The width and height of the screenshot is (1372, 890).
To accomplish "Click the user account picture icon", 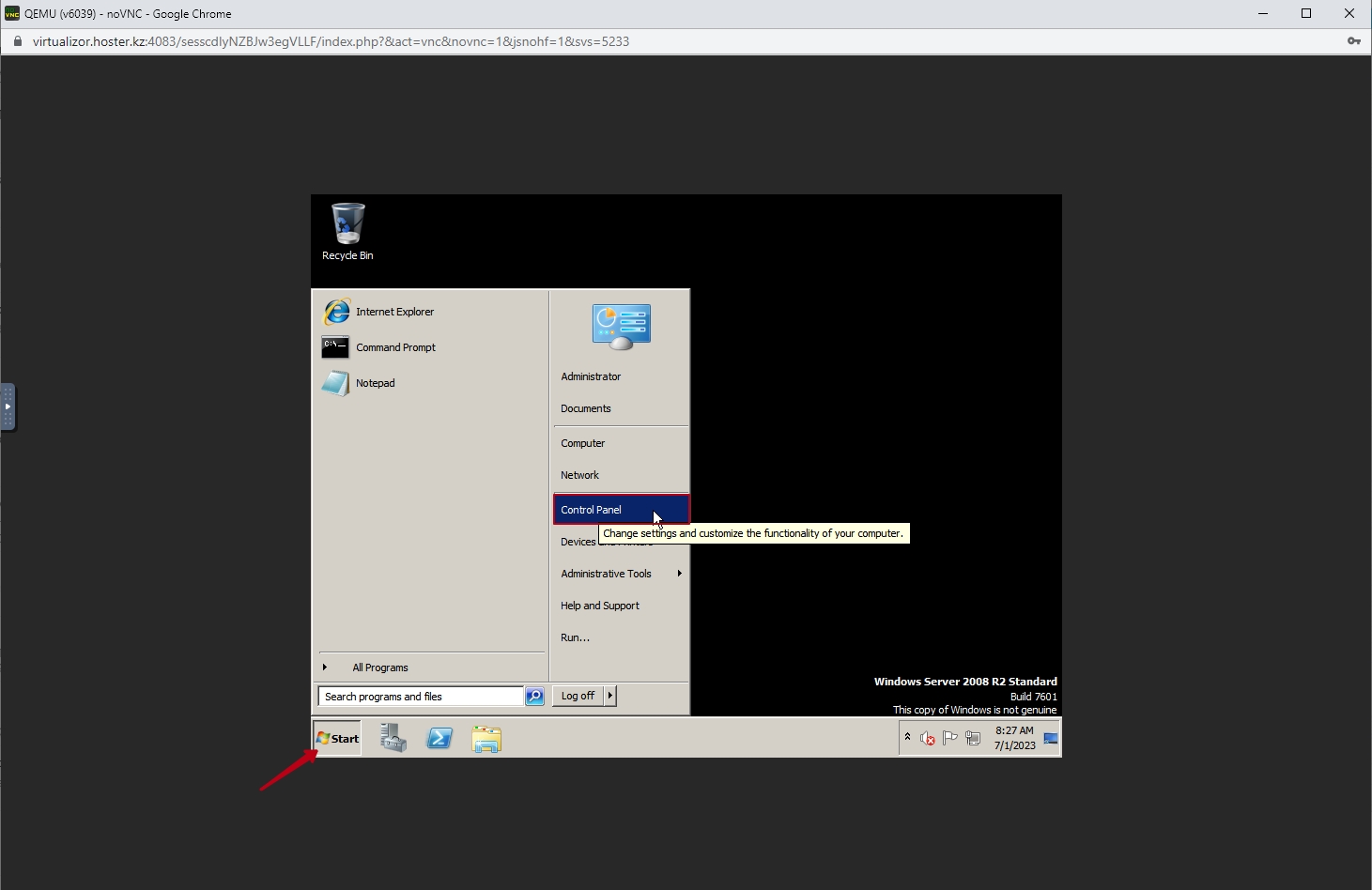I will point(621,327).
